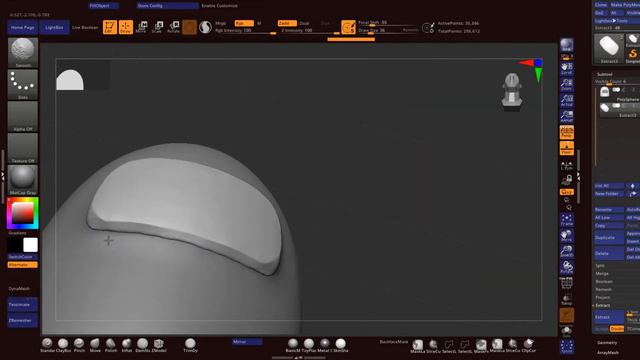Select the Inflat brush
The image size is (640, 360).
pyautogui.click(x=127, y=345)
